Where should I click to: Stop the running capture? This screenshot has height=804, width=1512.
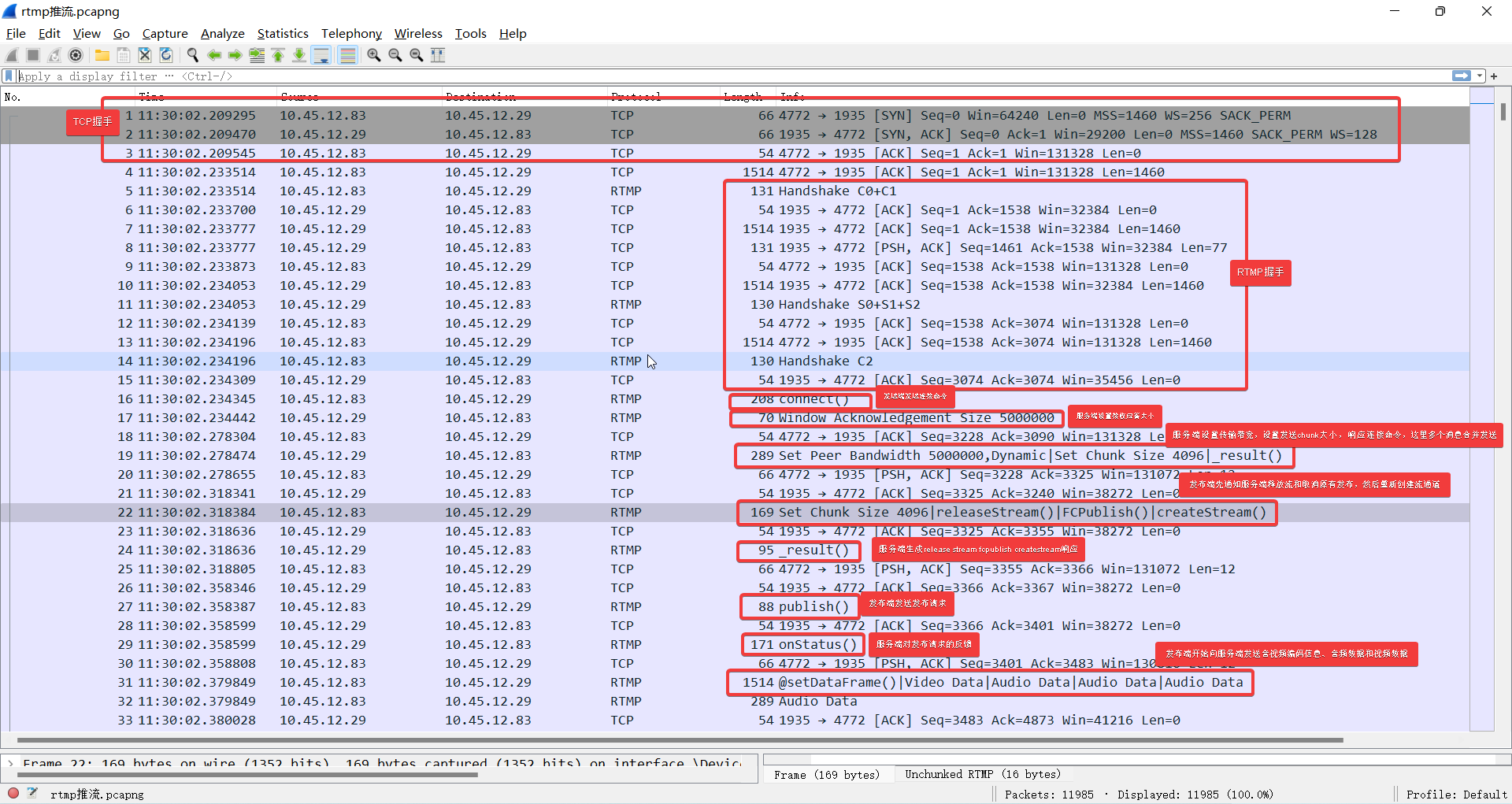(x=33, y=55)
